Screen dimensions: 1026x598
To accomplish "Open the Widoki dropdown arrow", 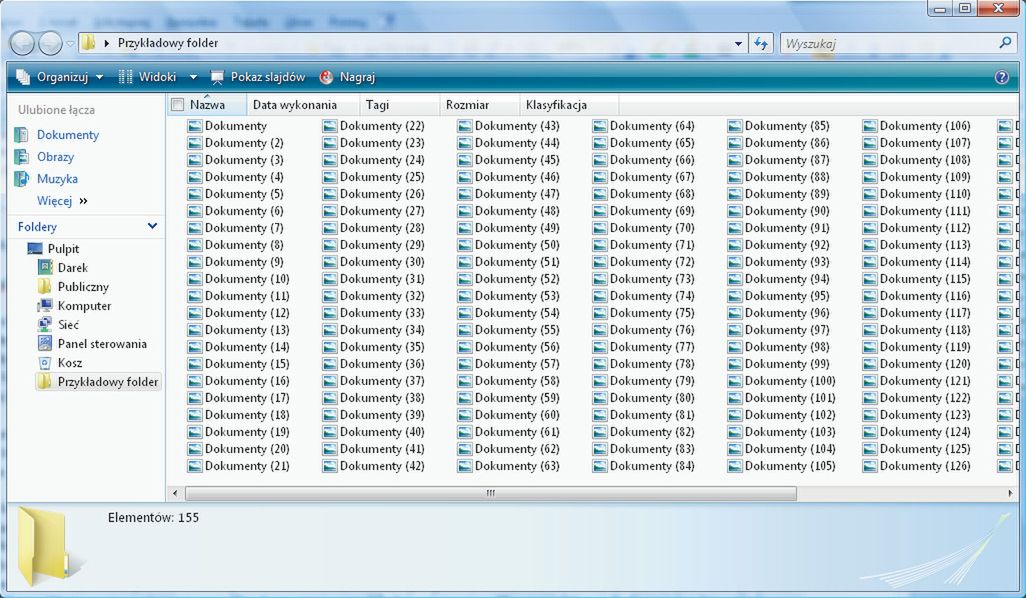I will (x=193, y=77).
